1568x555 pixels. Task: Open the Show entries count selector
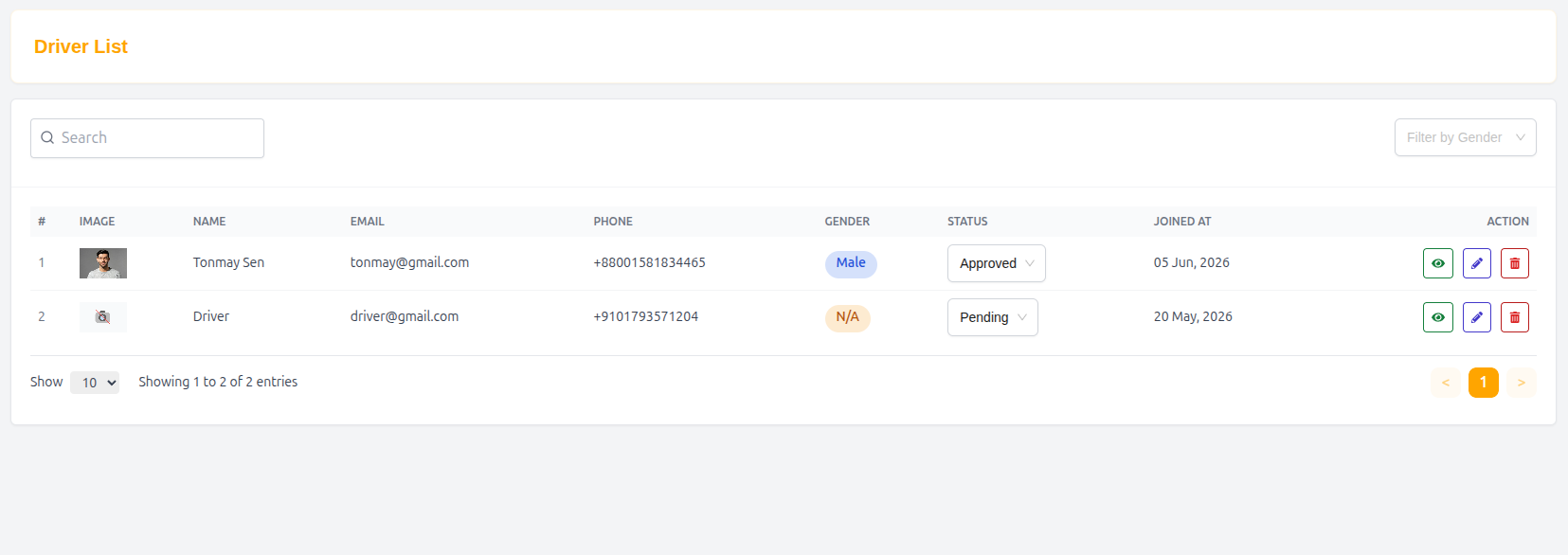coord(95,383)
